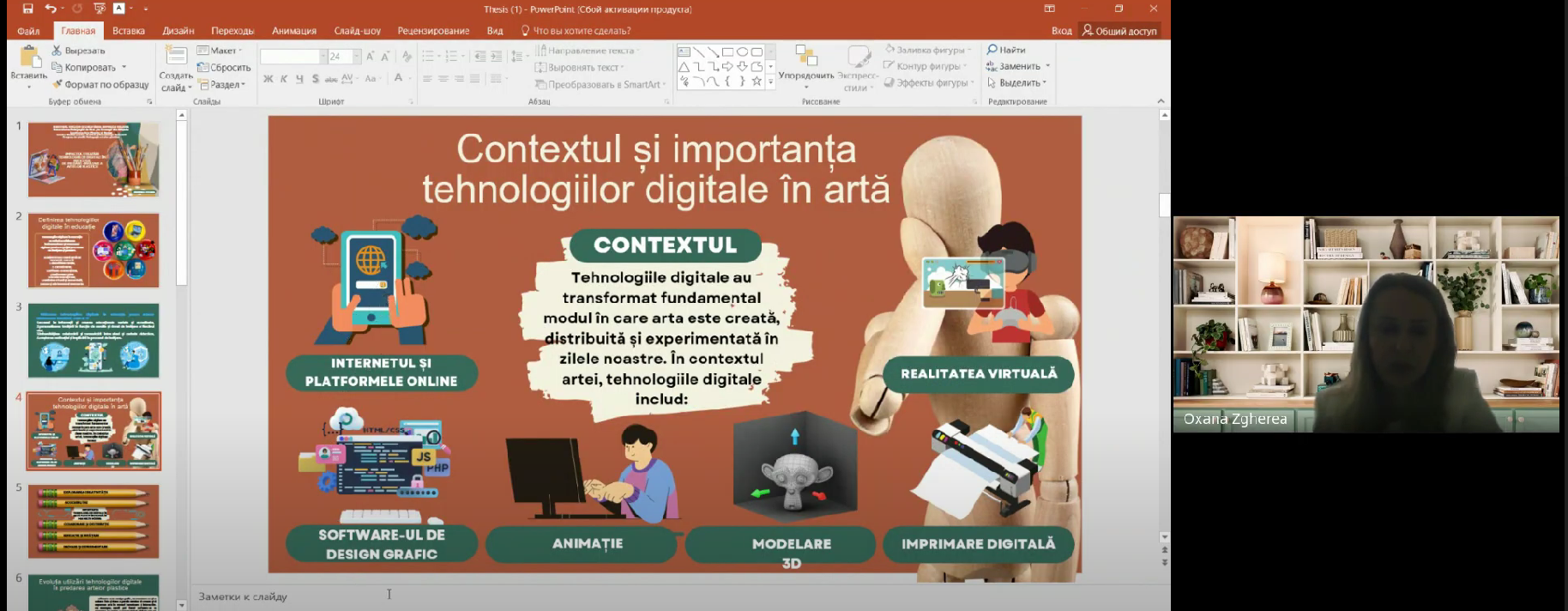This screenshot has height=611, width=1568.
Task: Toggle text shadow (S) formatting
Action: [x=315, y=79]
